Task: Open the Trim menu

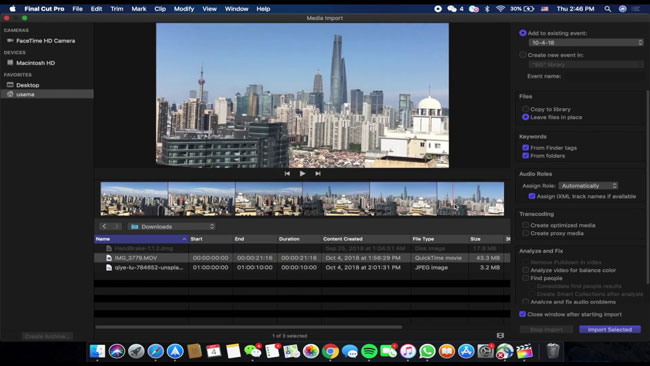Action: pyautogui.click(x=117, y=9)
